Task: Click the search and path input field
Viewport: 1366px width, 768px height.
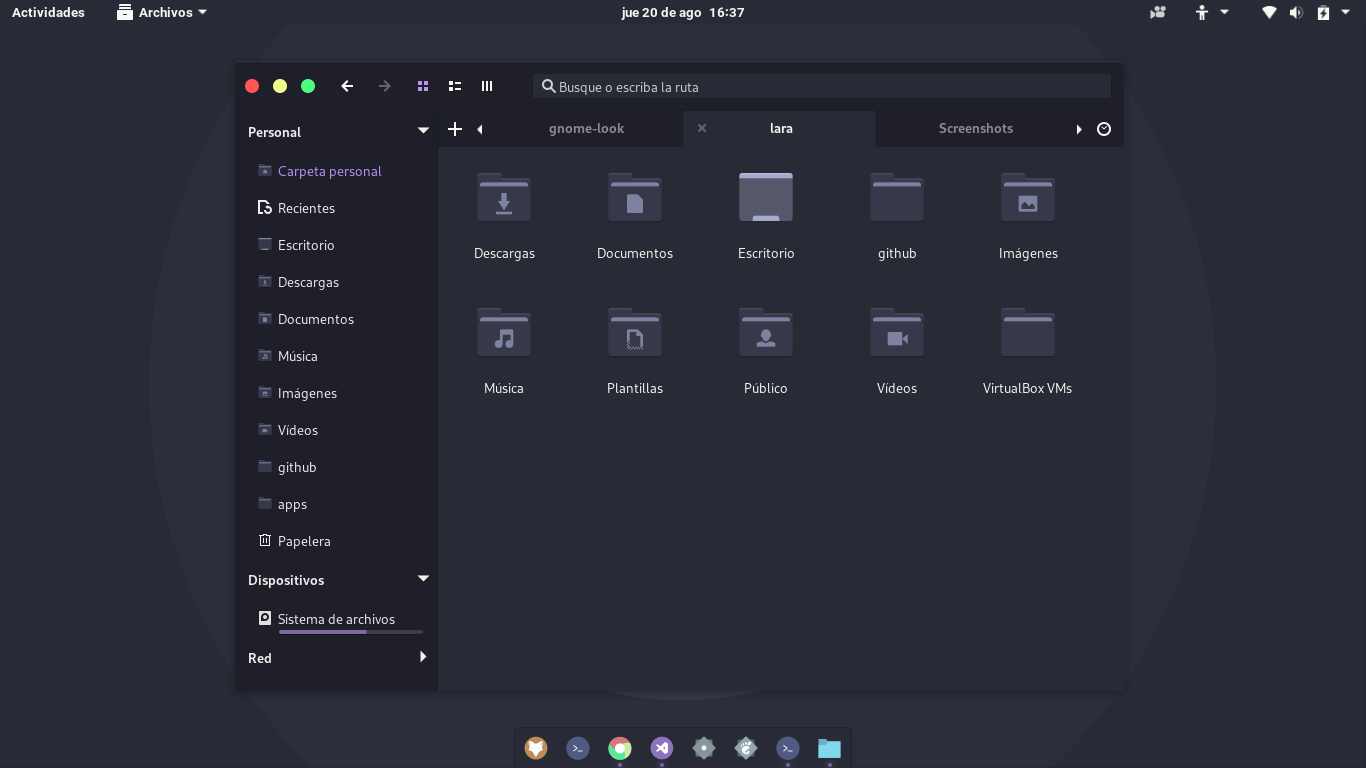Action: (x=820, y=86)
